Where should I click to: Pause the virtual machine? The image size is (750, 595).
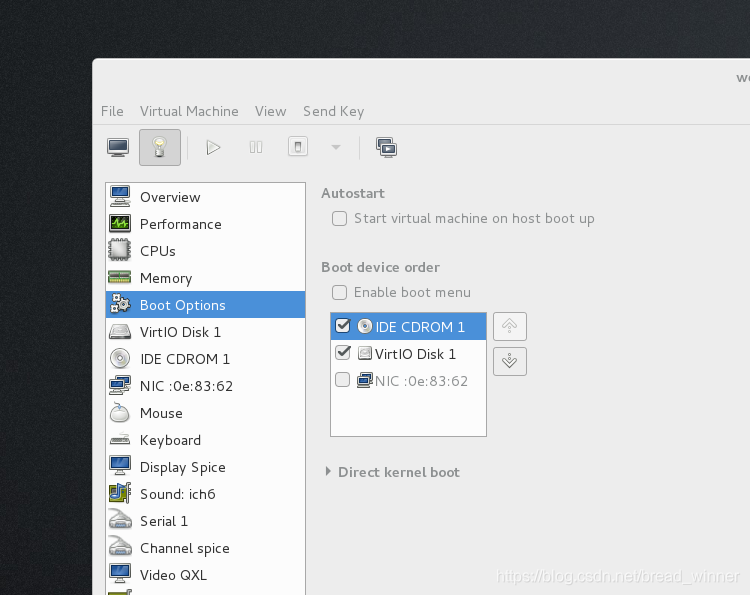[x=256, y=147]
